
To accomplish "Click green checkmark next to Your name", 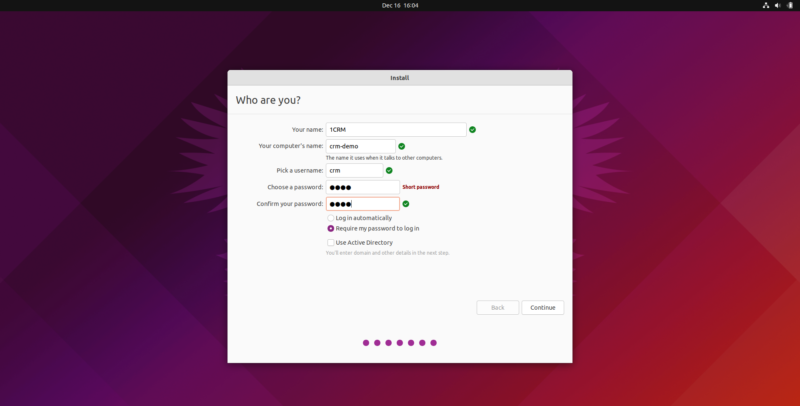I will [x=472, y=130].
